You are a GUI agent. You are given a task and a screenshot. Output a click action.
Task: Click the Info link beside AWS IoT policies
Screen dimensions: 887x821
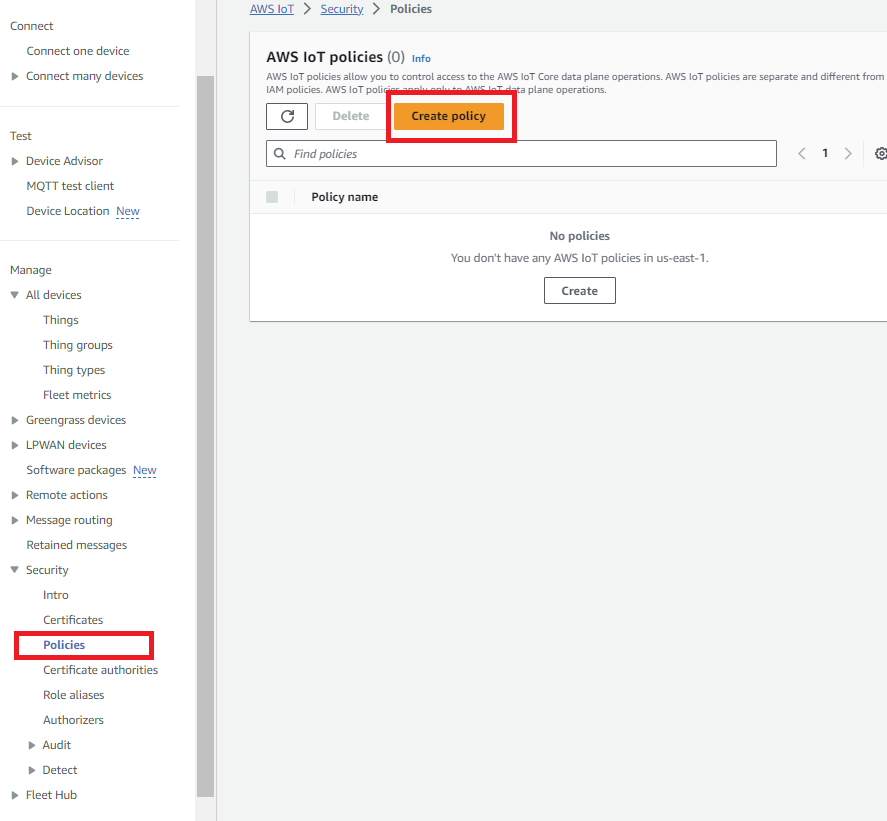421,59
